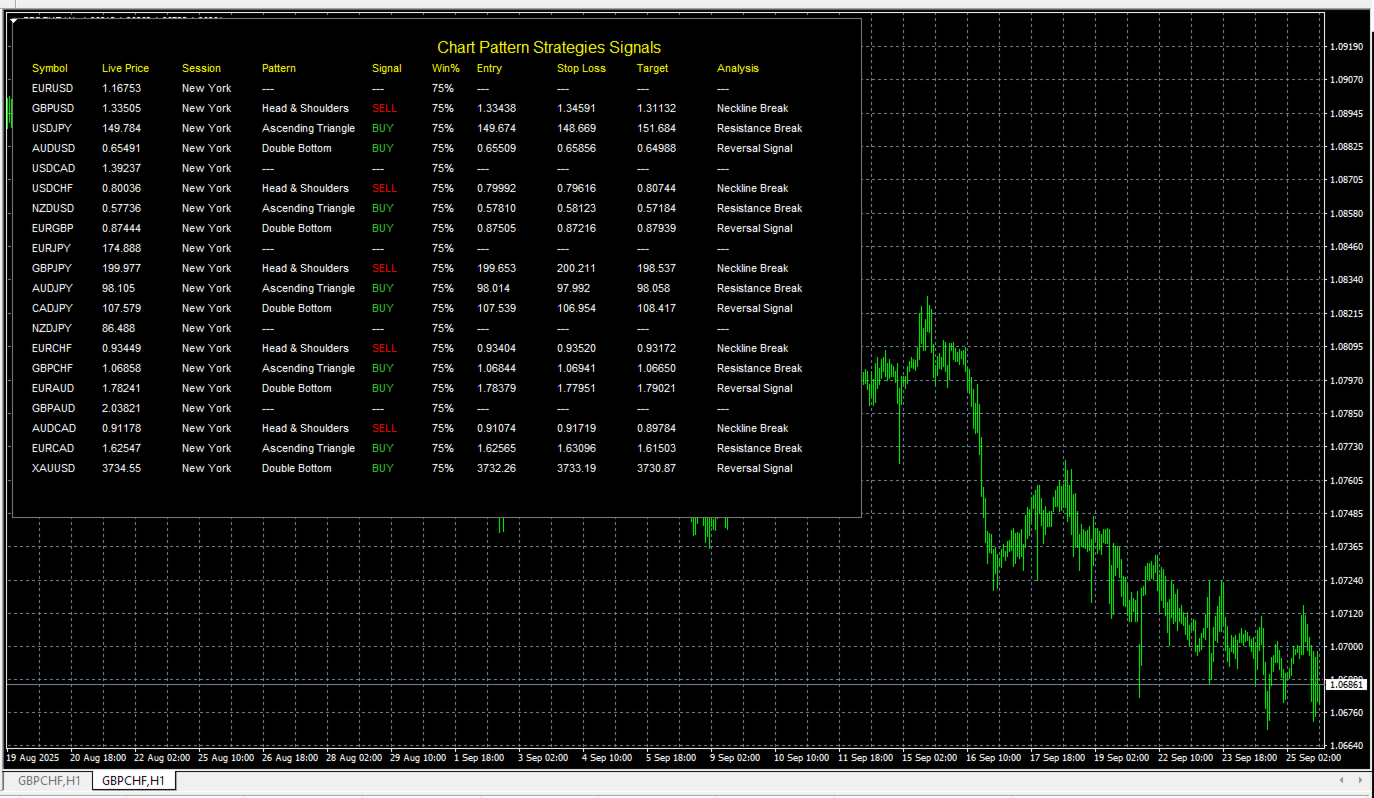
Task: Click the Pattern column header
Action: (279, 68)
